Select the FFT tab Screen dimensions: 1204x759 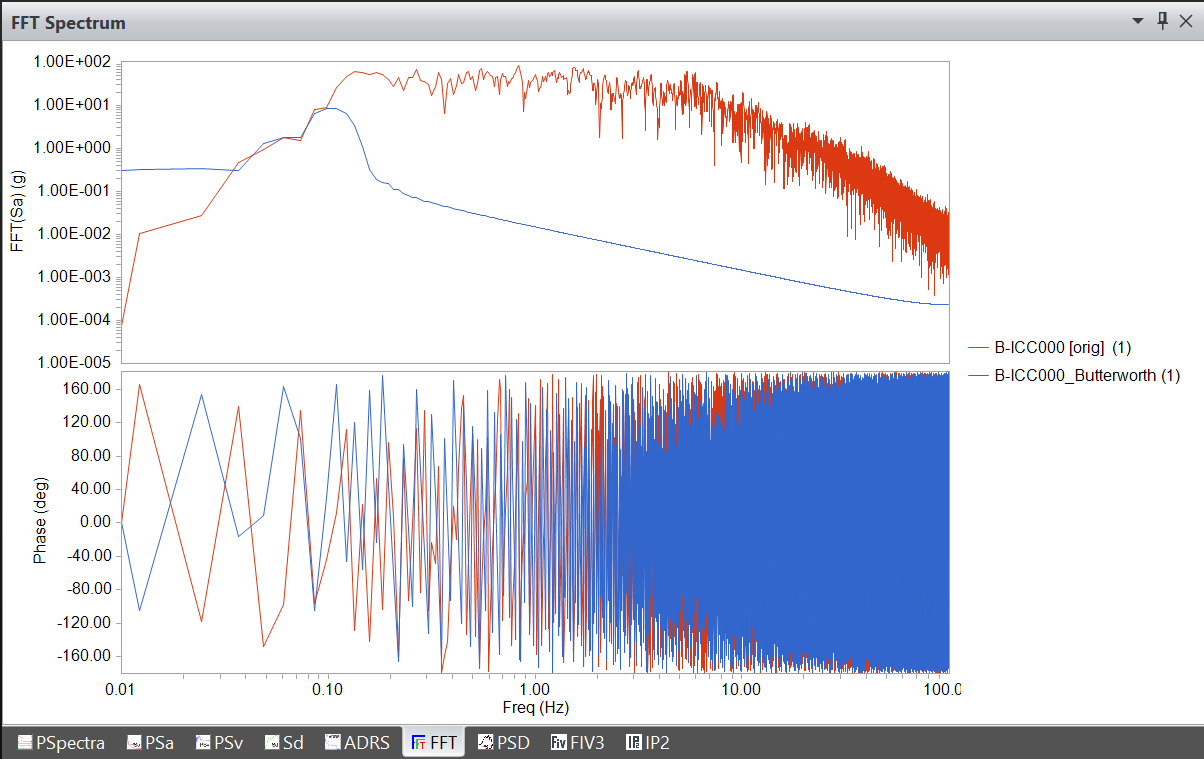[x=434, y=742]
